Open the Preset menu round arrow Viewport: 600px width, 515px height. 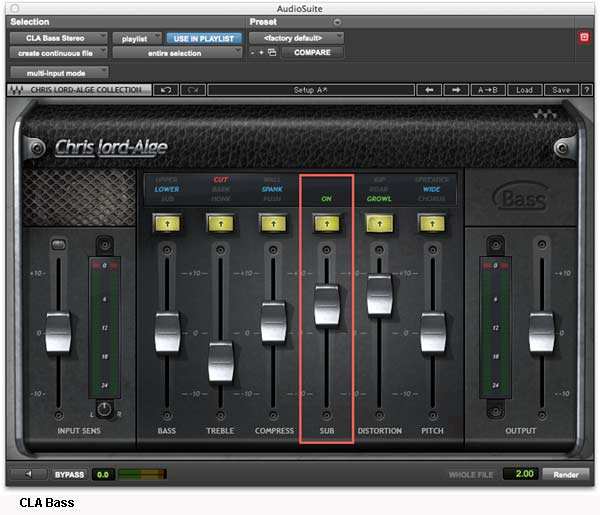(337, 22)
